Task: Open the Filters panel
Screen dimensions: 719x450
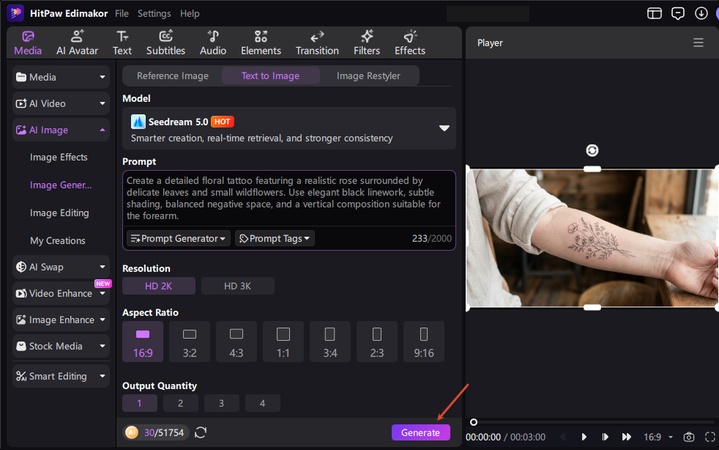Action: [366, 43]
